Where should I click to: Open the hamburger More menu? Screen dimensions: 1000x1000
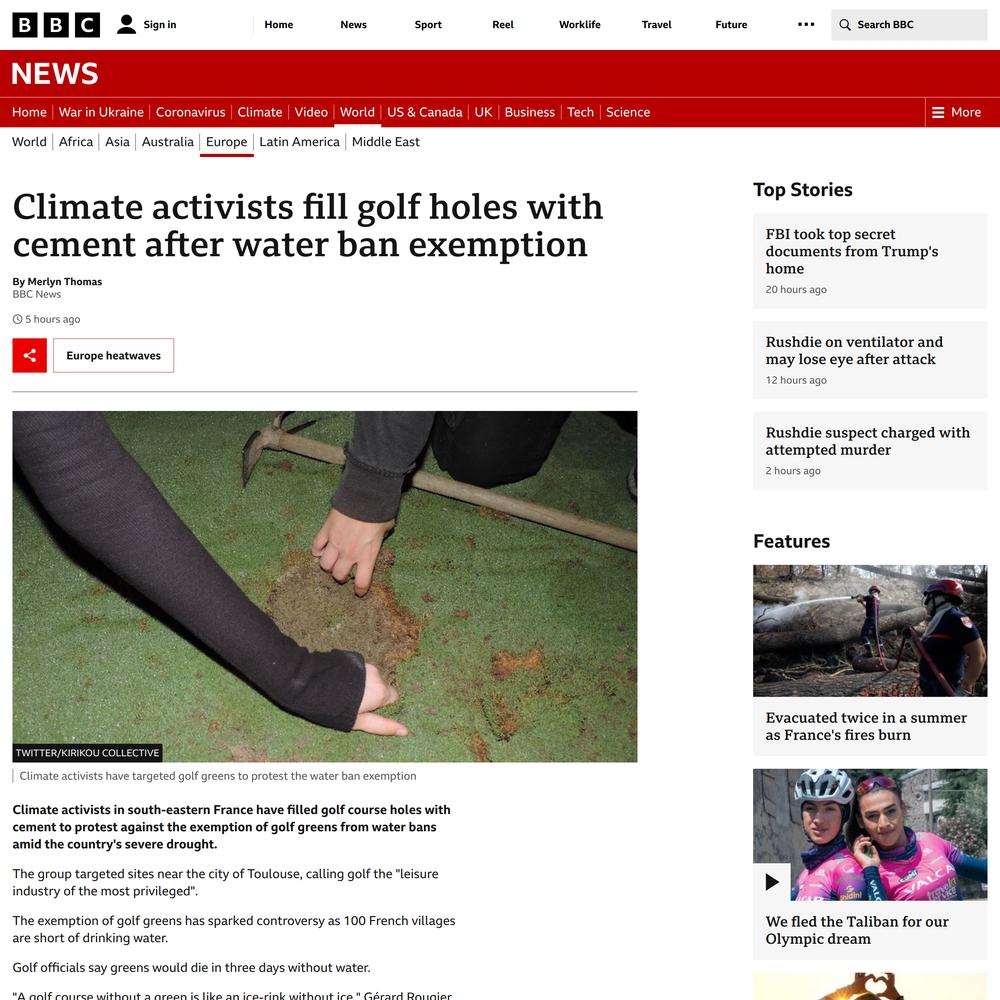[x=956, y=112]
